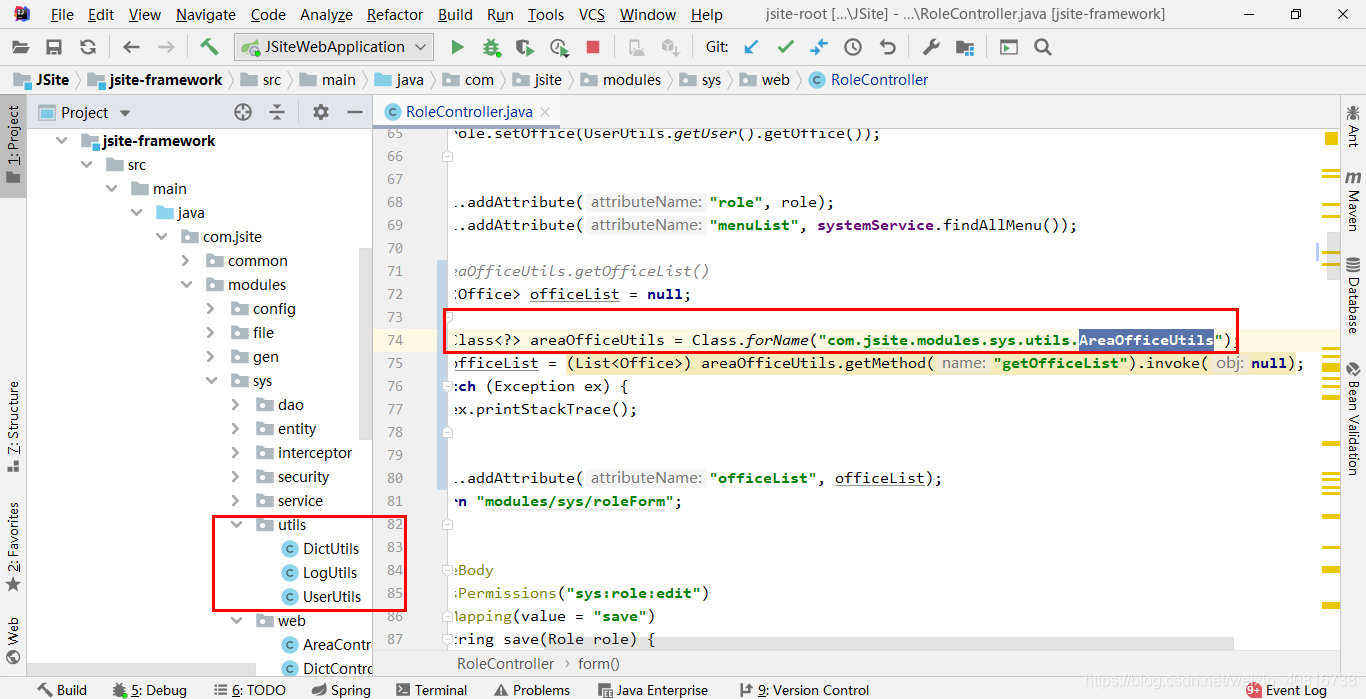Open the Event Log

pos(1286,690)
